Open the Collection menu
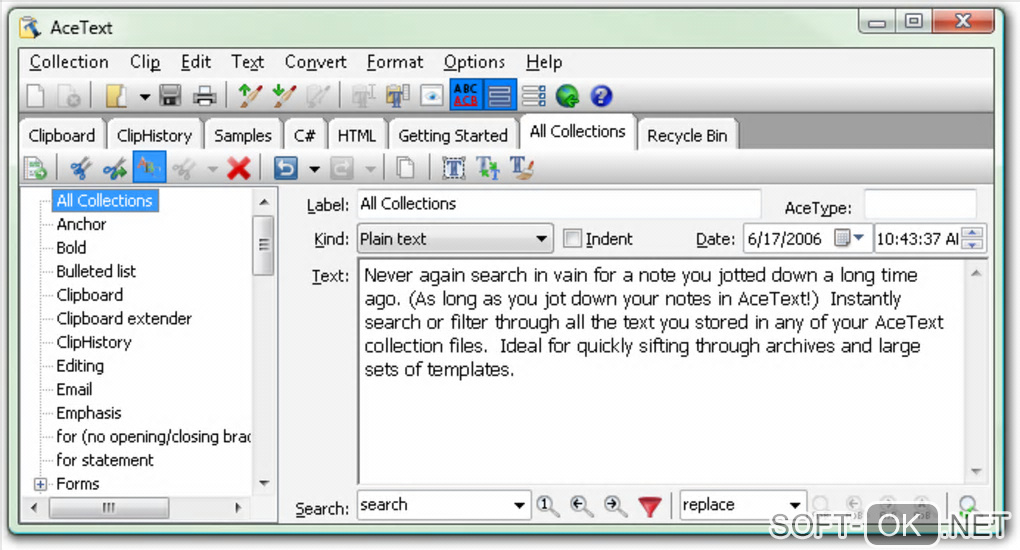The image size is (1020, 550). click(69, 62)
